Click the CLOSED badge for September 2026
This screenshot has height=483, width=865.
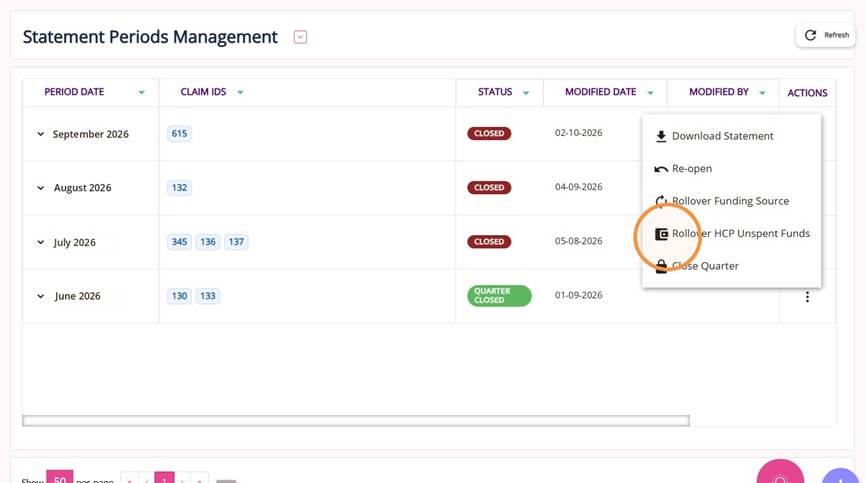coord(489,133)
